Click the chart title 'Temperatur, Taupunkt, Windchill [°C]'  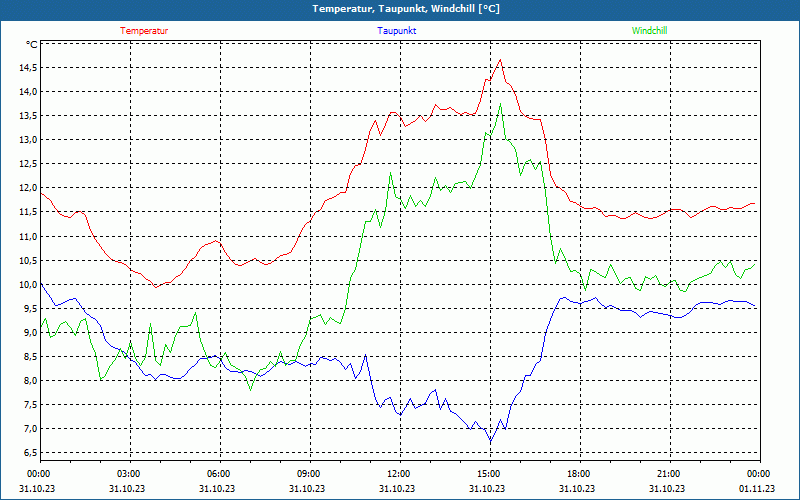pos(406,9)
